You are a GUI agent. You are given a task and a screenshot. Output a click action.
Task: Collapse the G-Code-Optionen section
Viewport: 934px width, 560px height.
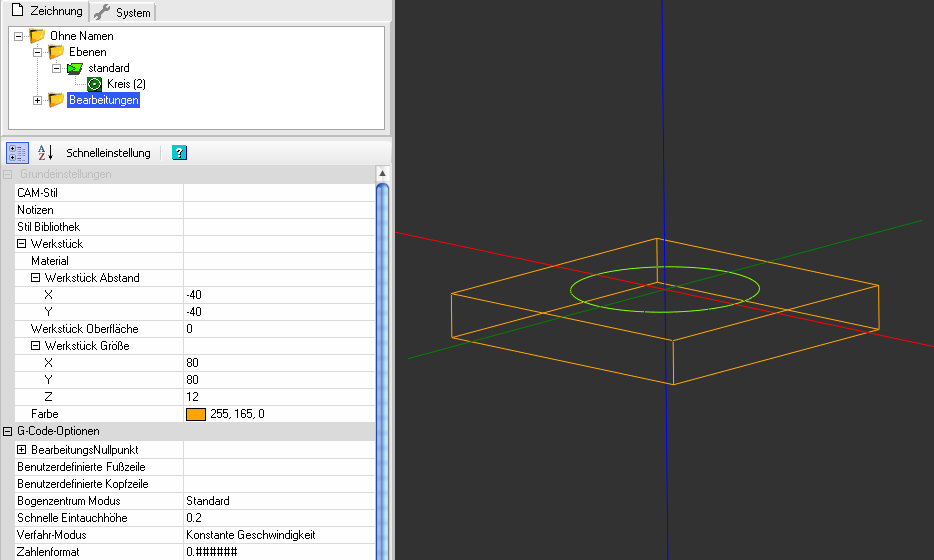tap(8, 431)
